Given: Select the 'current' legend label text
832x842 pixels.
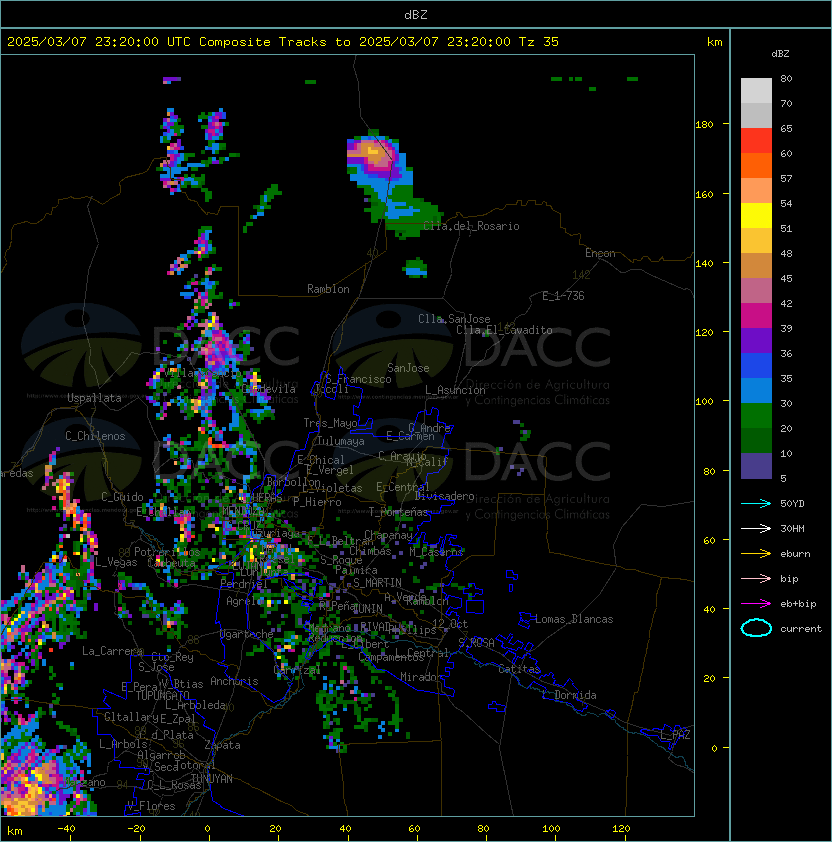Looking at the screenshot, I should point(801,629).
